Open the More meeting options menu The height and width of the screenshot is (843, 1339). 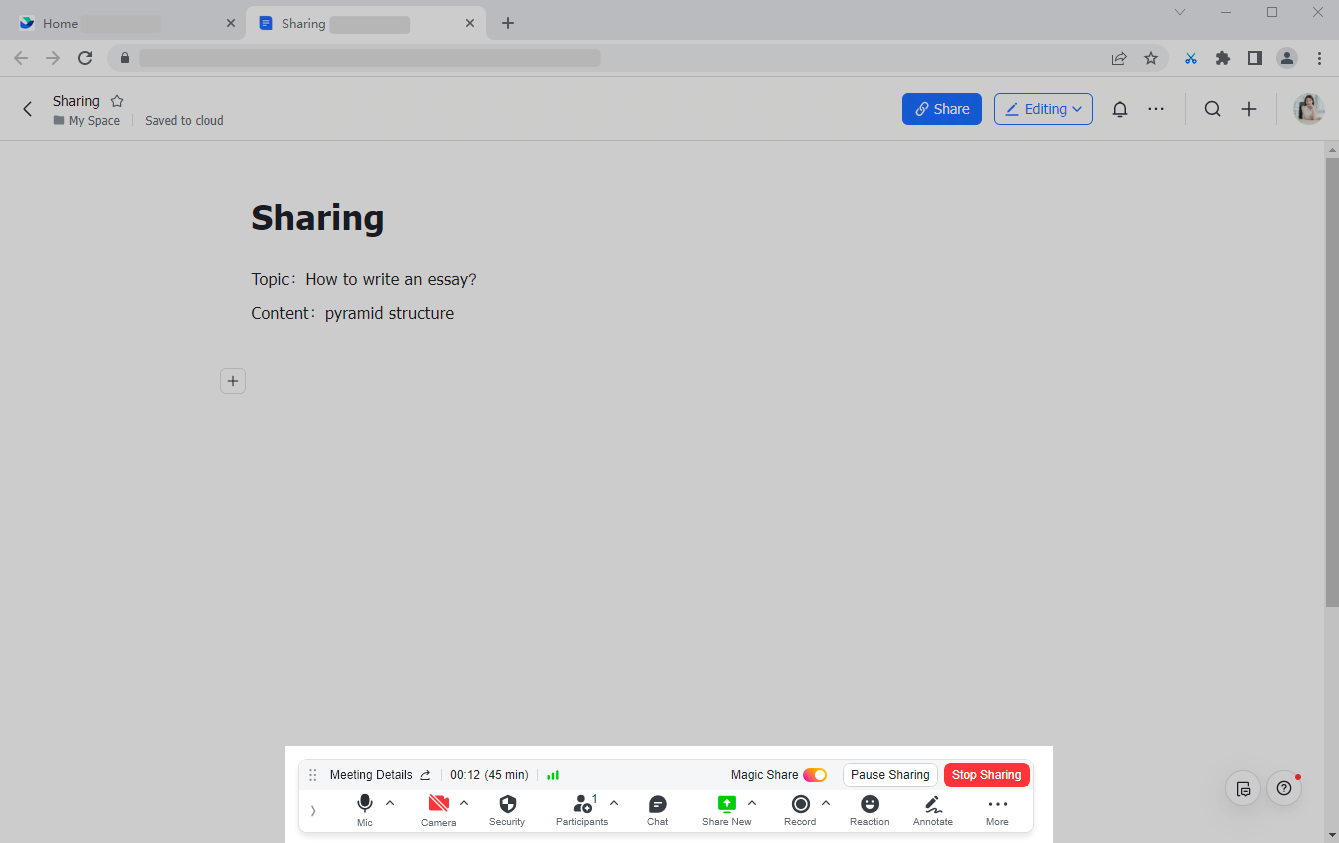click(996, 803)
